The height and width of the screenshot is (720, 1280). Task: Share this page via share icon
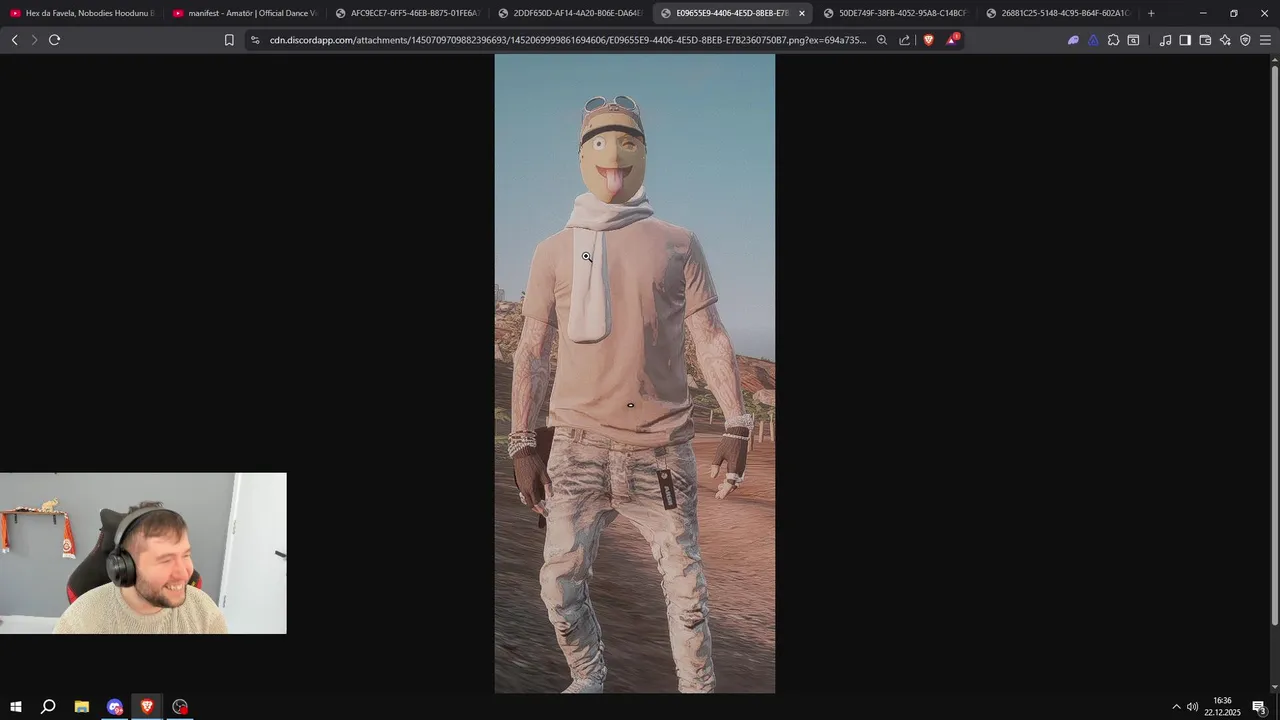tap(905, 40)
